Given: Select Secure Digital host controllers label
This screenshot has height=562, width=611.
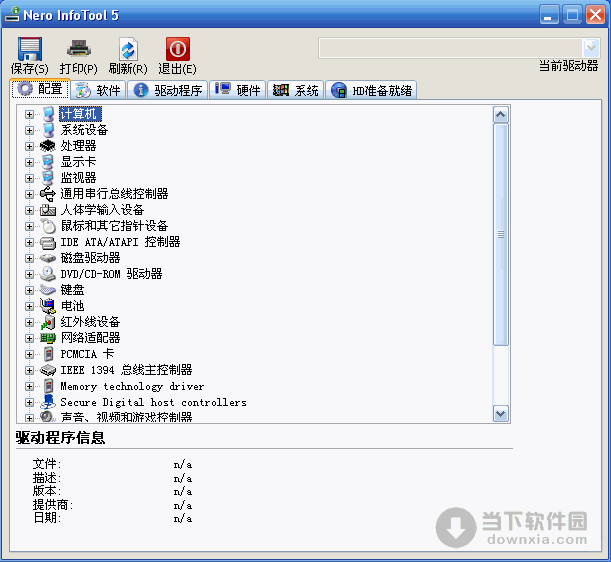Looking at the screenshot, I should [154, 402].
